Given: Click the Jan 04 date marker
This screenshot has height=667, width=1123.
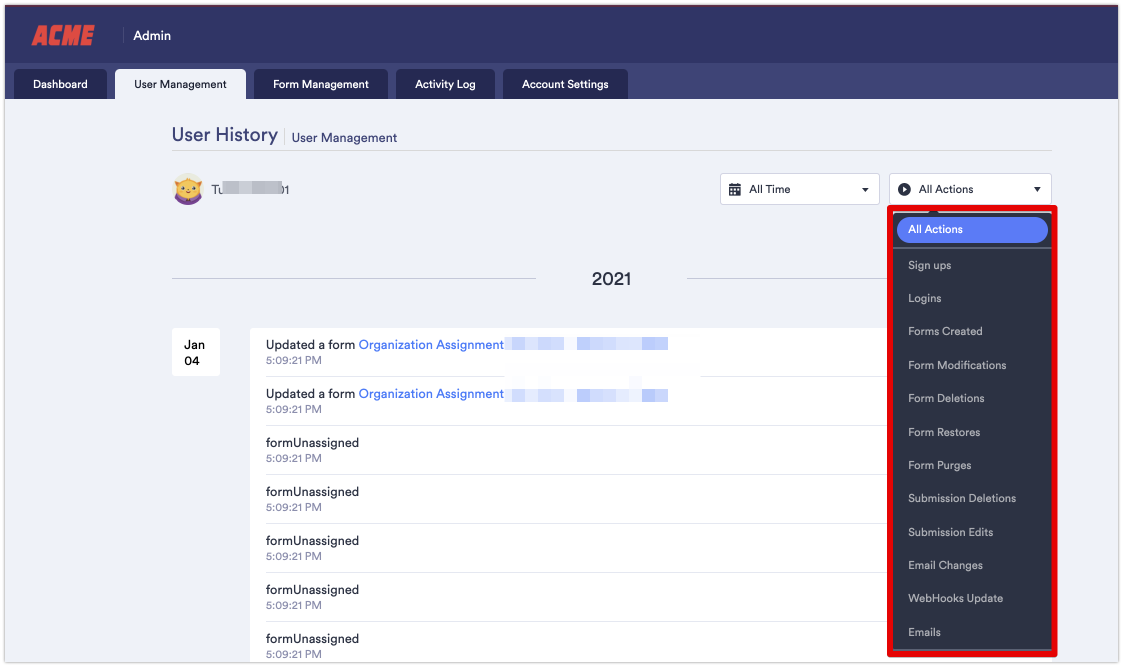Looking at the screenshot, I should click(x=195, y=352).
